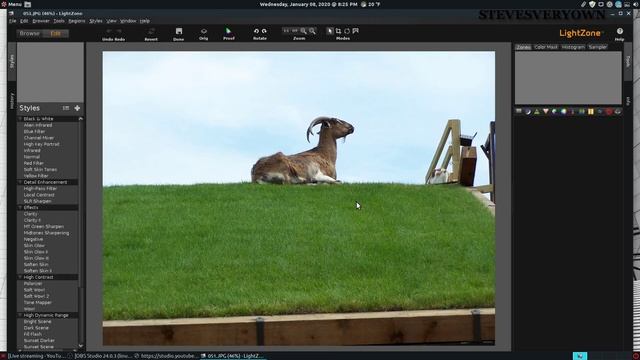Click the styles list scrollbar down arrow
Screen dimensions: 640x360
pos(80,346)
